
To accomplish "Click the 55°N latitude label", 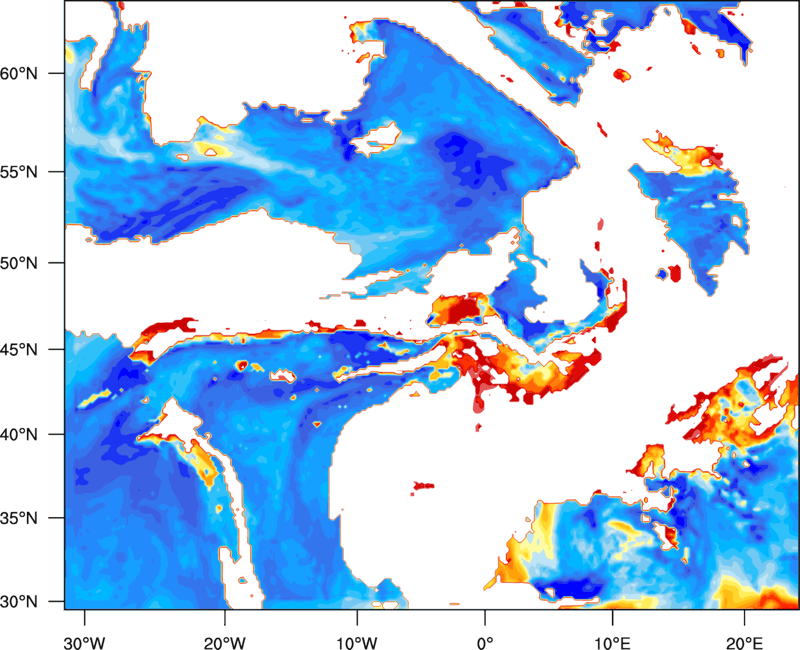I will [19, 172].
